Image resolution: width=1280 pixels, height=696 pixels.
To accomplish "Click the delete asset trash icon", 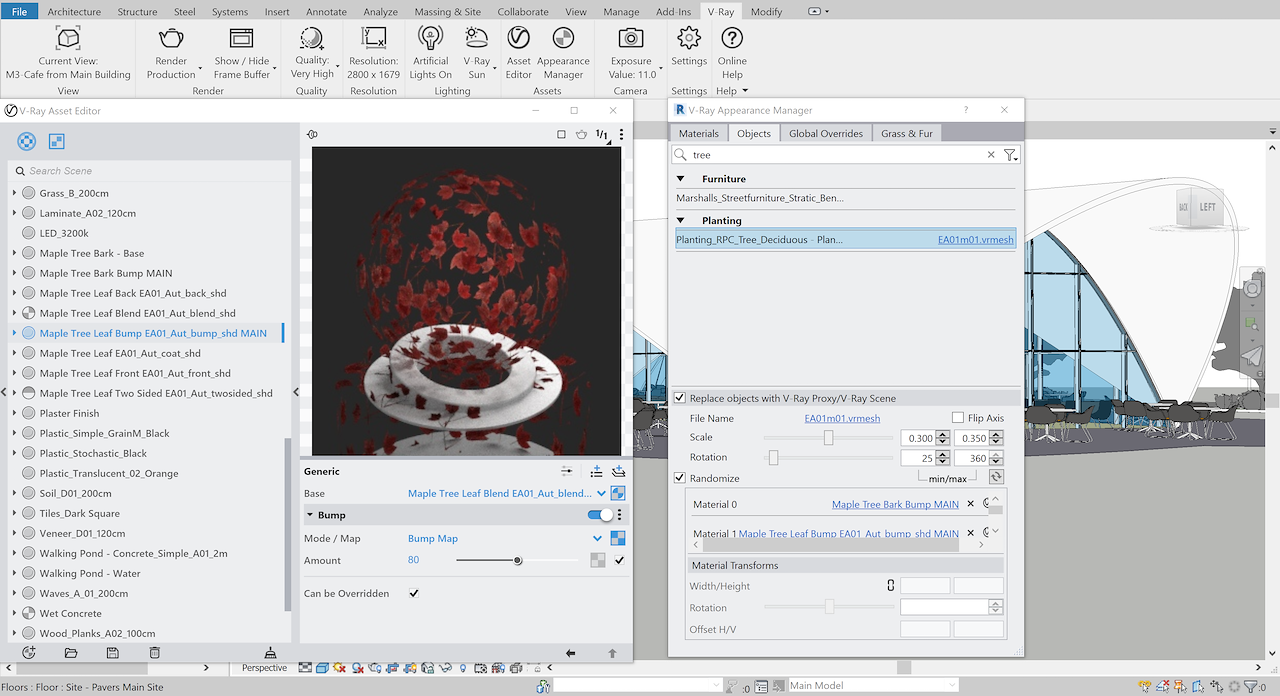I will 154,652.
